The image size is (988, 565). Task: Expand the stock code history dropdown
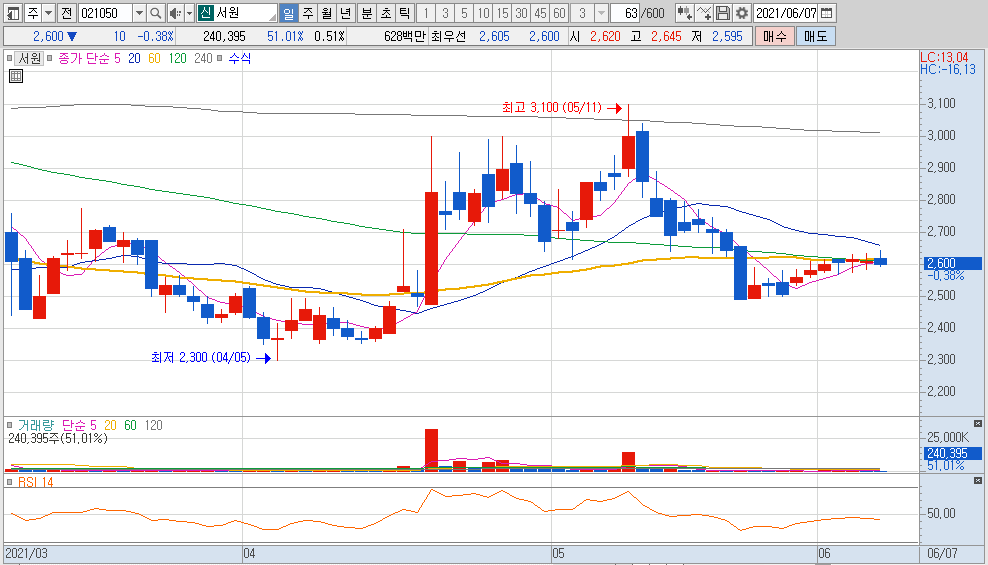pyautogui.click(x=139, y=13)
